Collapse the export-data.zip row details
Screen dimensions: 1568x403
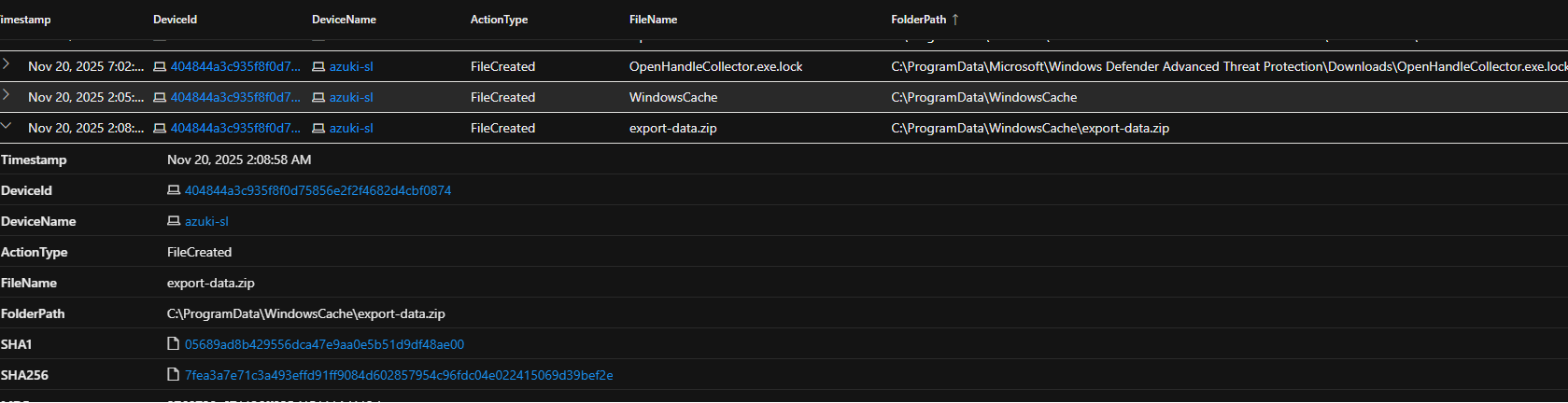coord(7,127)
